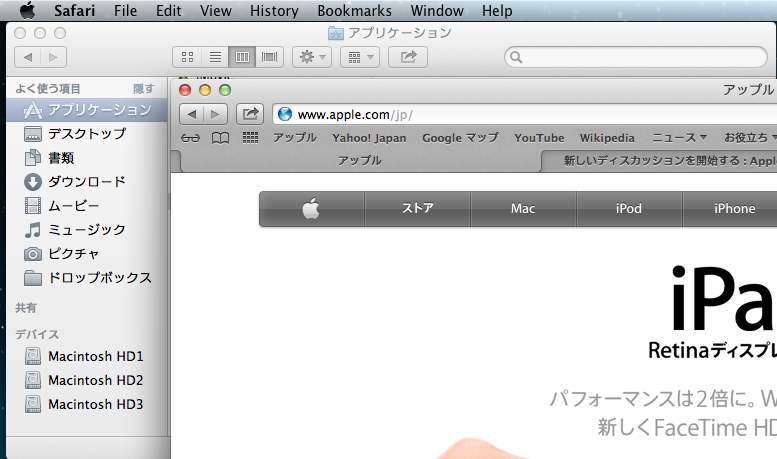Select ムービー in Finder sidebar

87,205
